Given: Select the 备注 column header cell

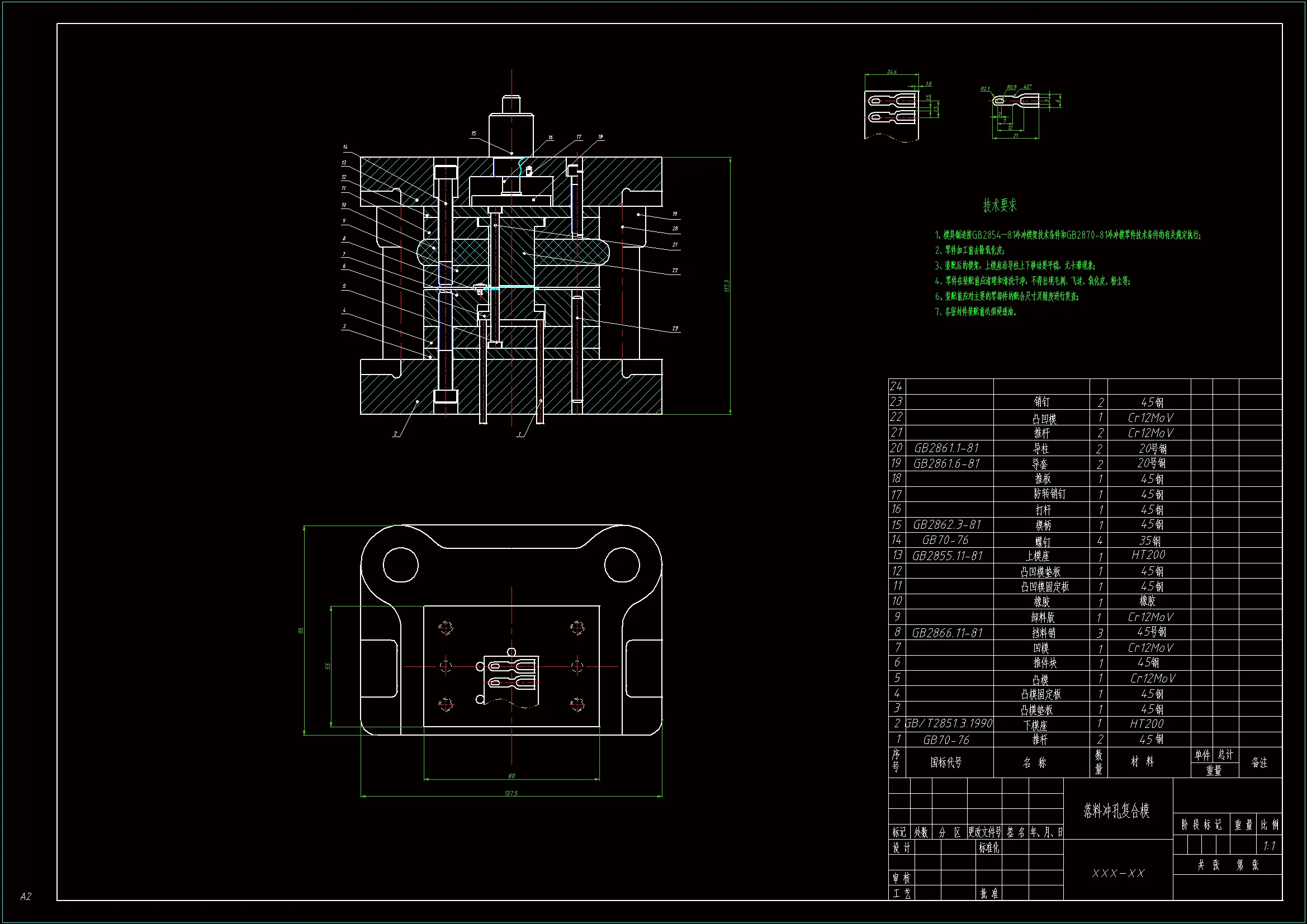Looking at the screenshot, I should [1259, 762].
